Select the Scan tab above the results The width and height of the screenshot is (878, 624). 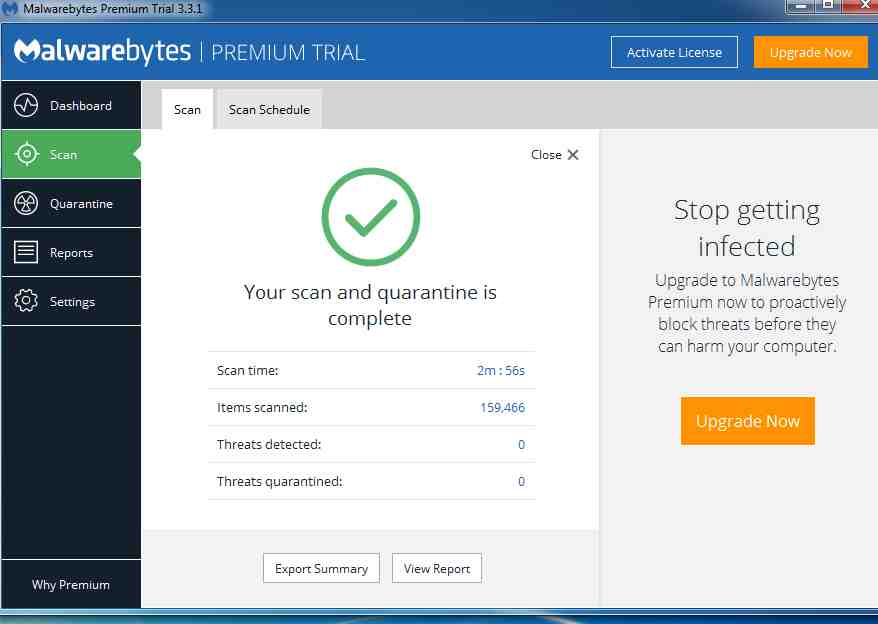(x=187, y=110)
